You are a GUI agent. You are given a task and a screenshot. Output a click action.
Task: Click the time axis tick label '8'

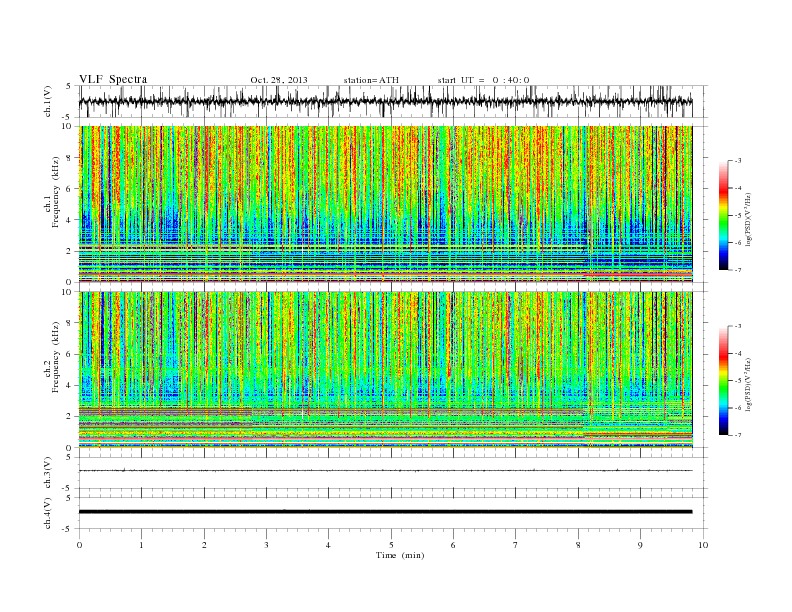point(578,545)
